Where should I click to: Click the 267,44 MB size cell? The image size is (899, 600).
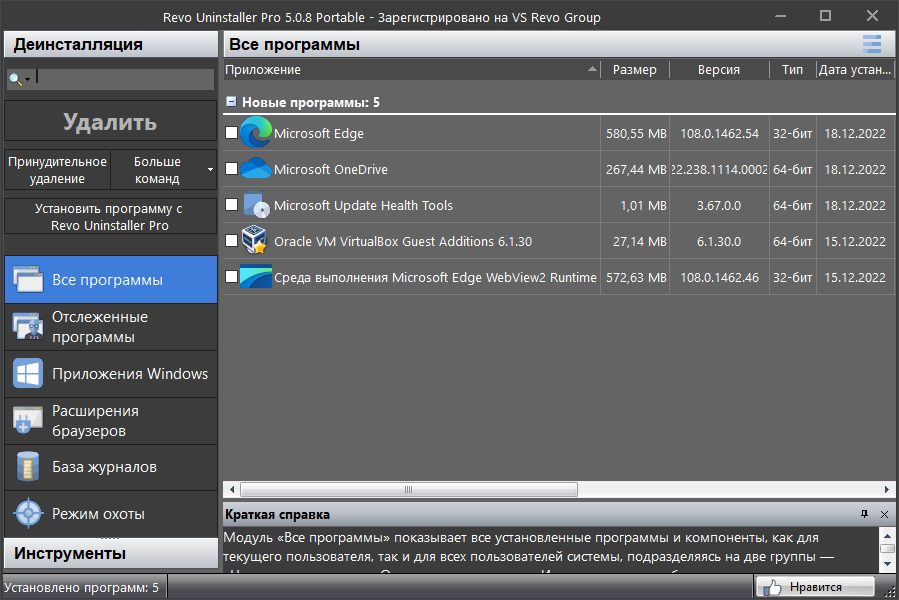pos(636,170)
